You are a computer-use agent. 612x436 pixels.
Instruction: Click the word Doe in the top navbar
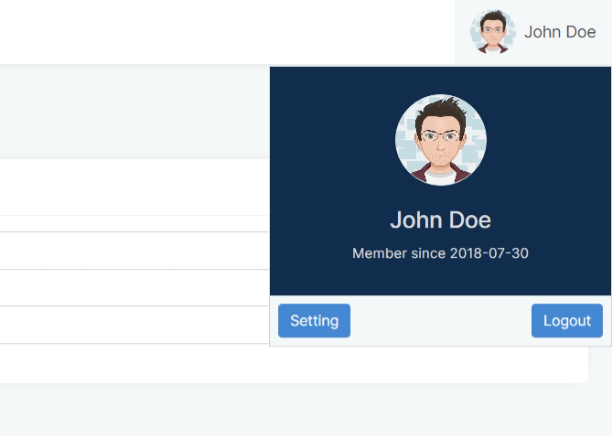580,32
